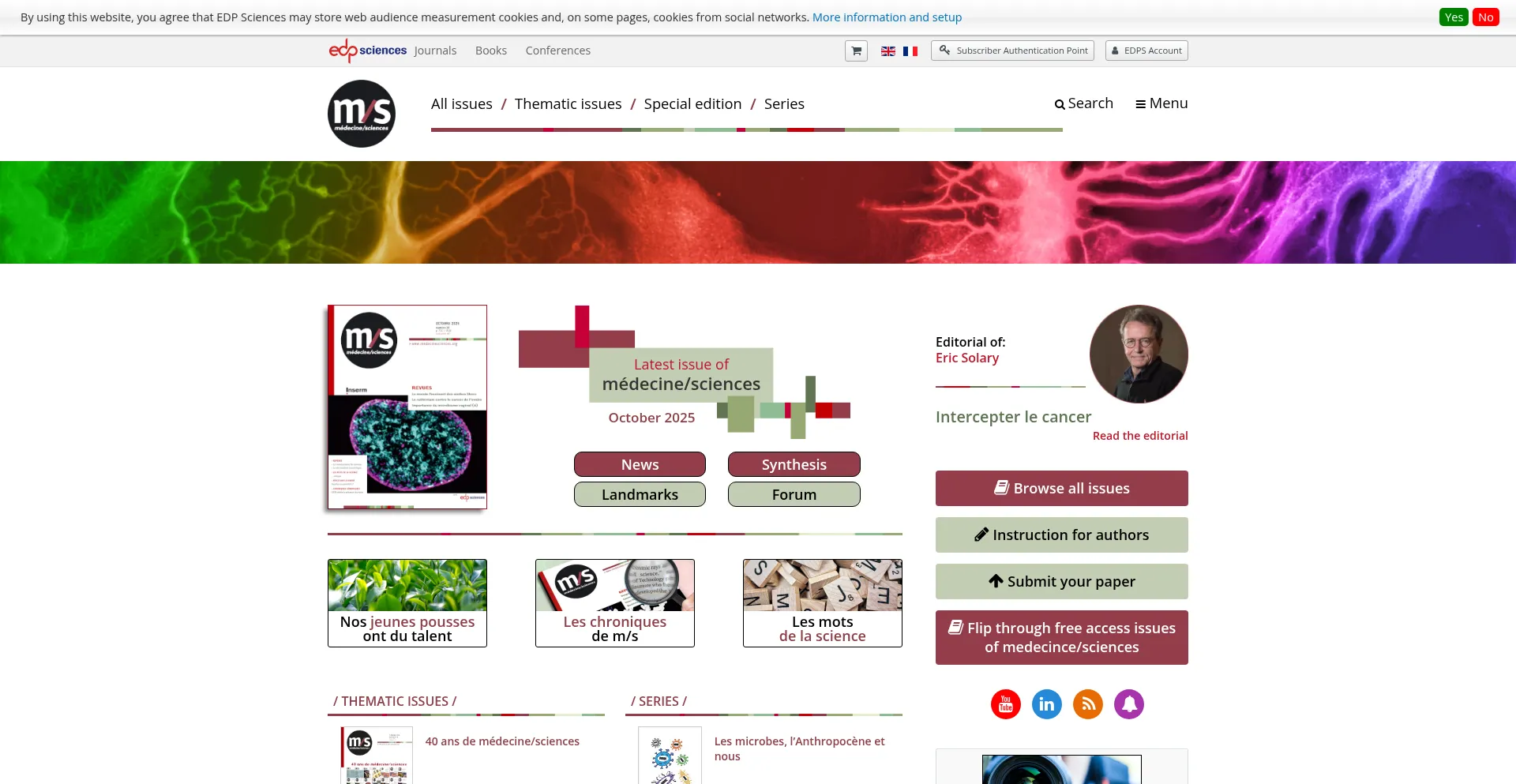Image resolution: width=1516 pixels, height=784 pixels.
Task: Accept cookies with the Yes button
Action: [x=1454, y=17]
